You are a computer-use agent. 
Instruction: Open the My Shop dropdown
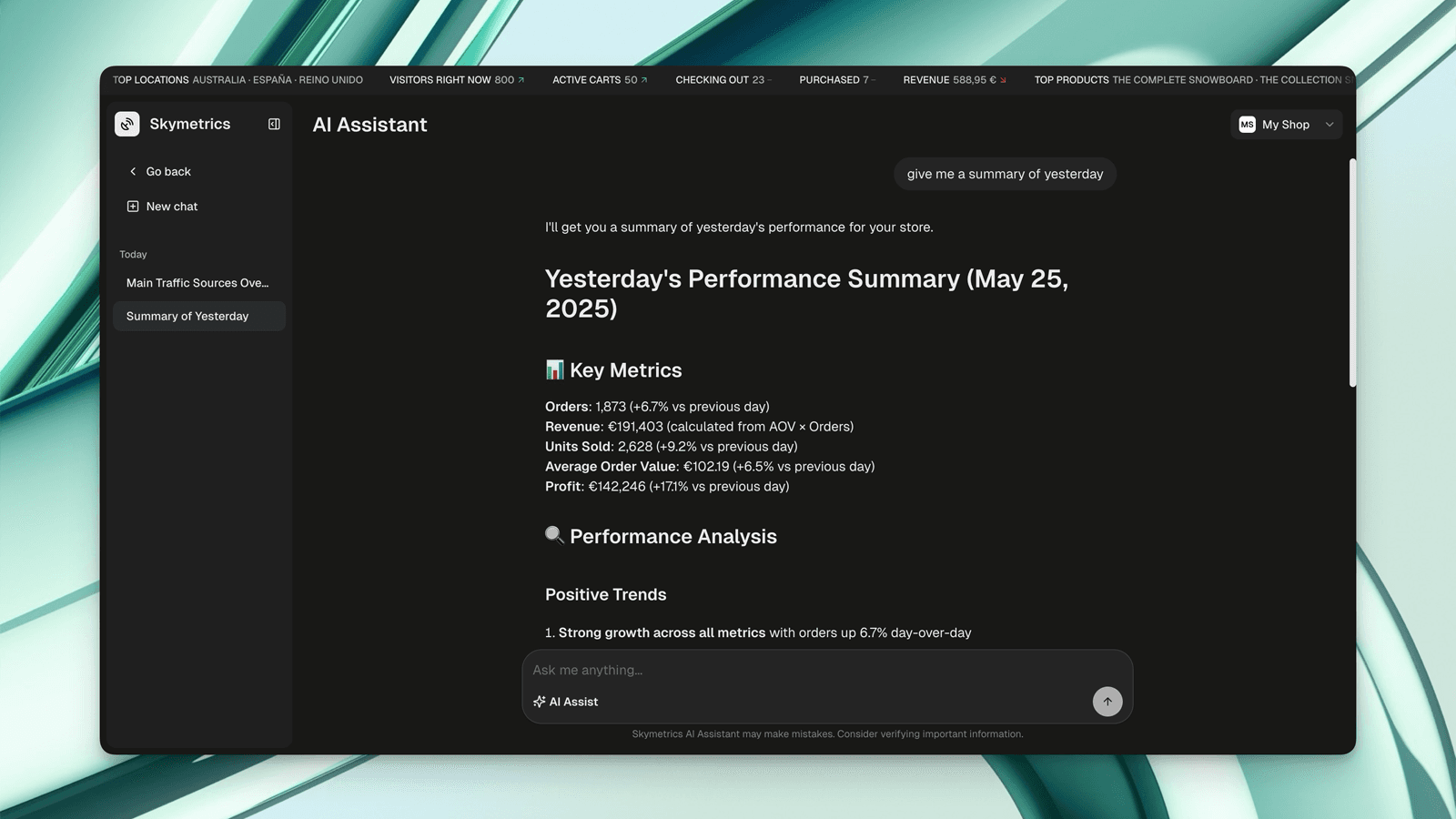pyautogui.click(x=1286, y=124)
